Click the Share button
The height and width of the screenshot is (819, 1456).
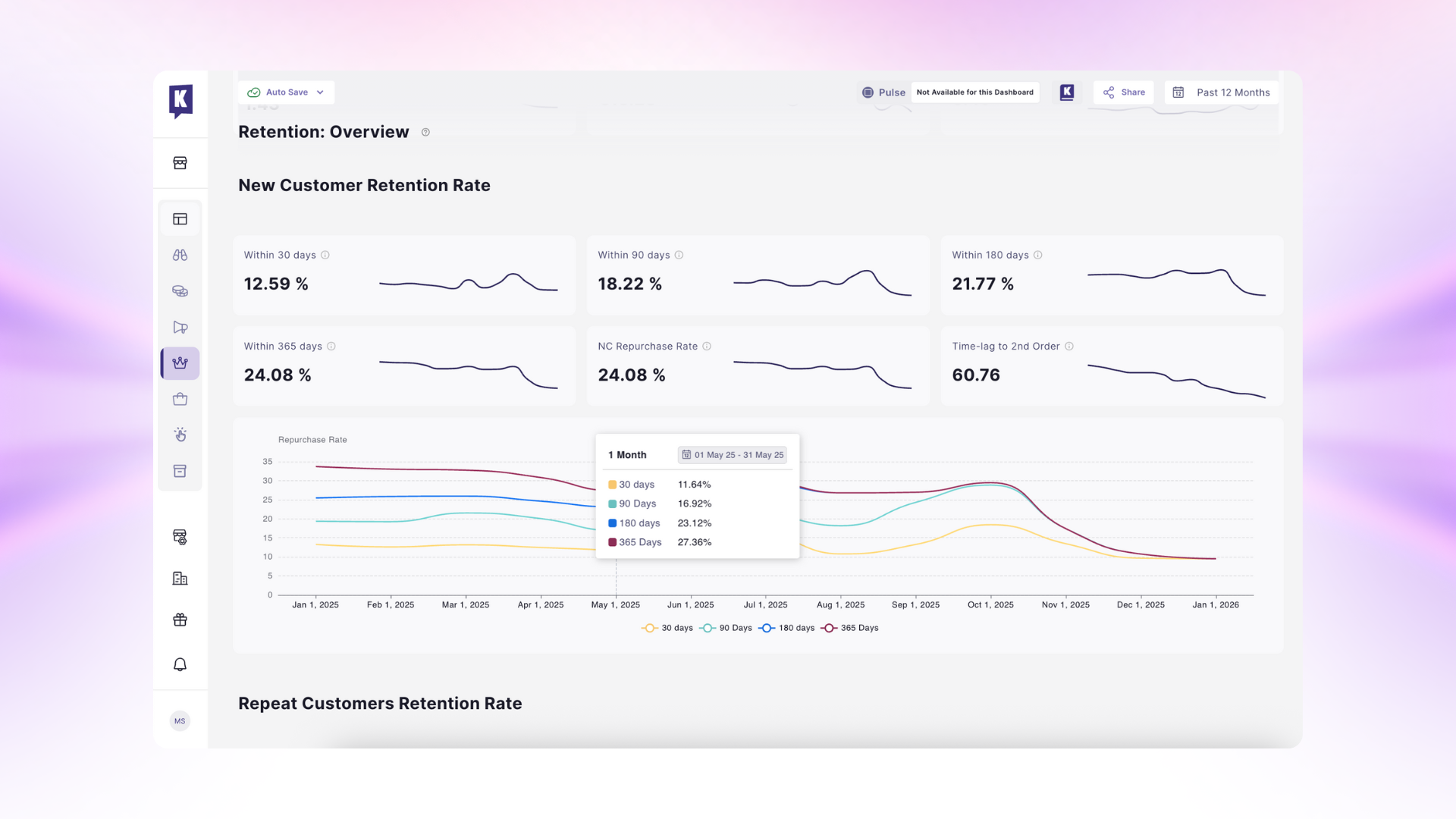[1124, 93]
